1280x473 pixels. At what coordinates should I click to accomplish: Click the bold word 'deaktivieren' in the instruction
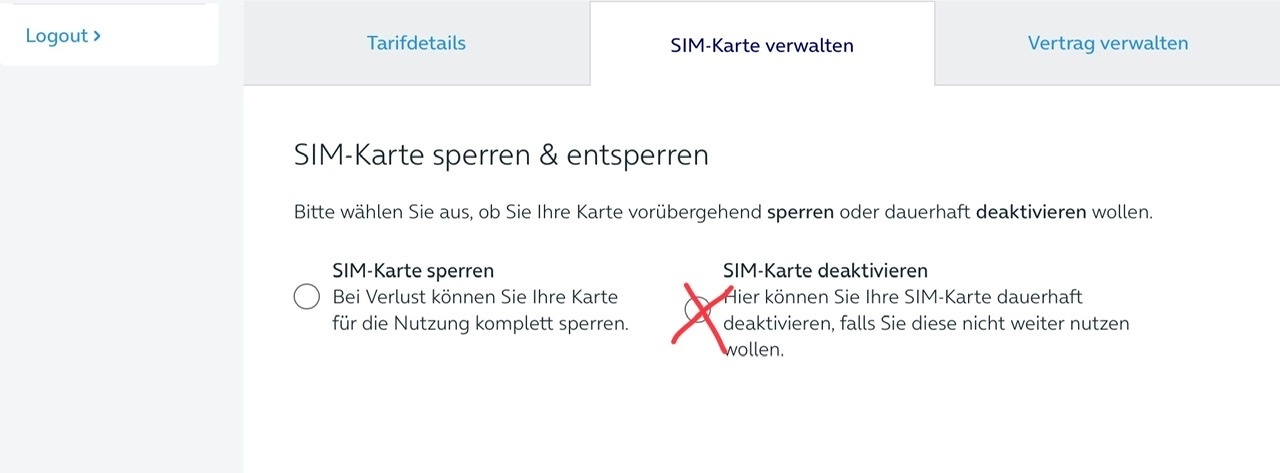[x=1031, y=213]
